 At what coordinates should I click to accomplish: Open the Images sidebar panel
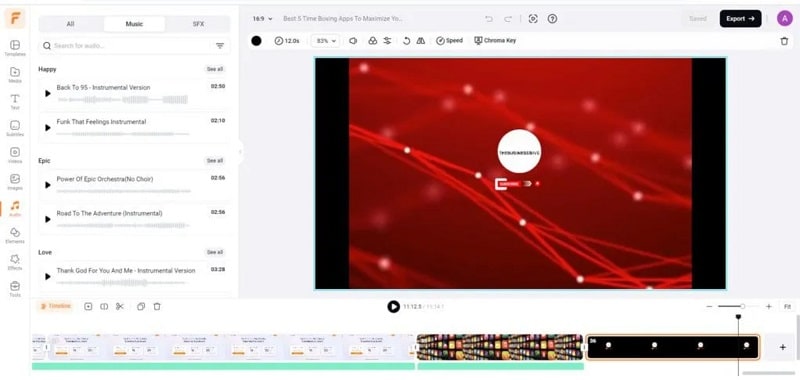pos(15,182)
